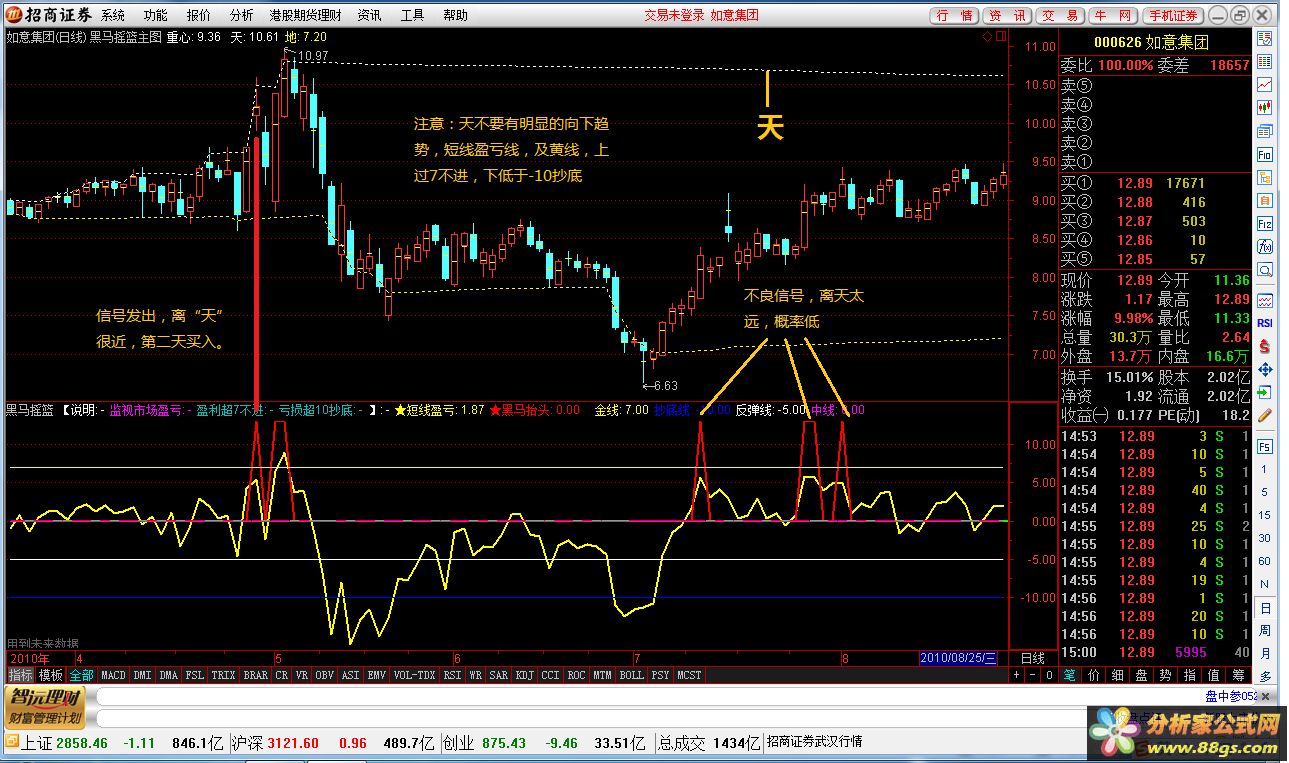
Task: Open the 帮助 menu
Action: point(455,15)
